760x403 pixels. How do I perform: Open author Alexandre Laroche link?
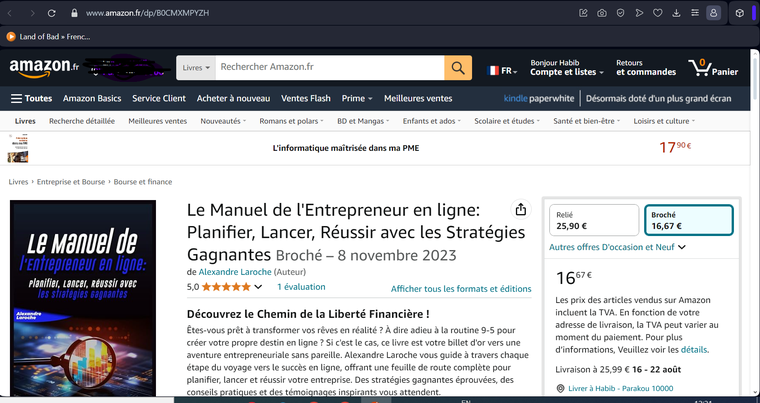tap(235, 272)
